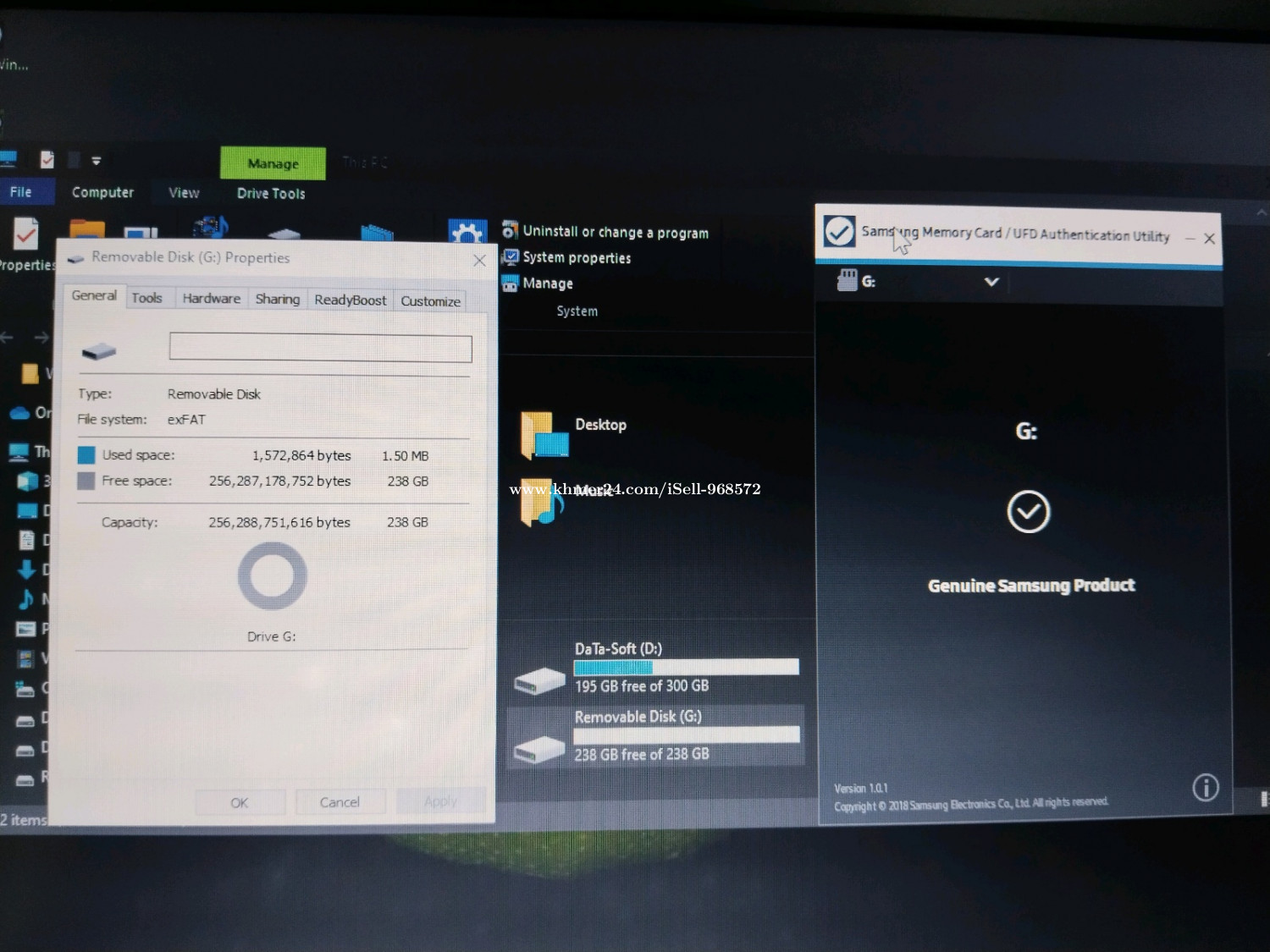1270x952 pixels.
Task: Click the info icon in Samsung utility
Action: pyautogui.click(x=1205, y=788)
